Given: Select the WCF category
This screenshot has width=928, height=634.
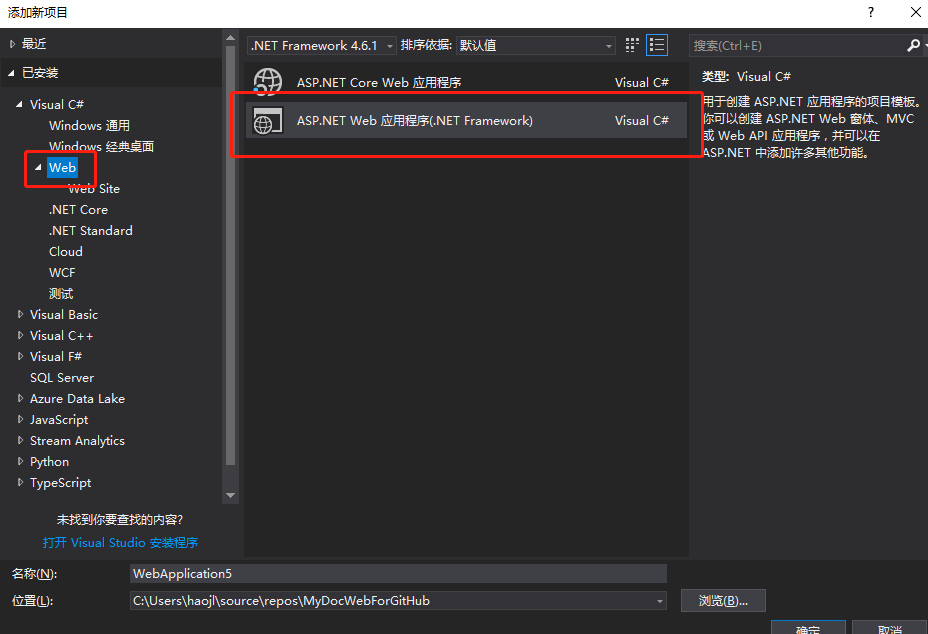Looking at the screenshot, I should pyautogui.click(x=62, y=272).
